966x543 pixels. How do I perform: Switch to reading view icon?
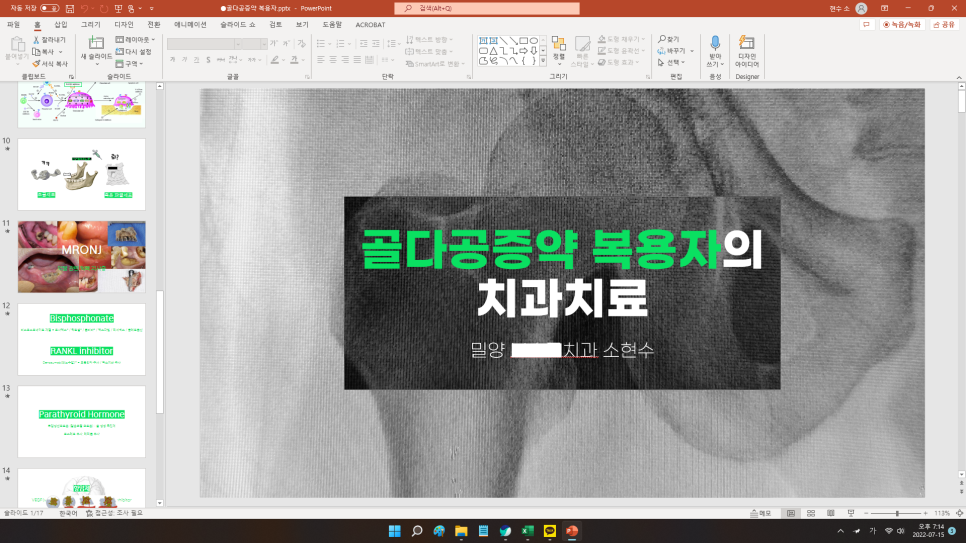(830, 513)
